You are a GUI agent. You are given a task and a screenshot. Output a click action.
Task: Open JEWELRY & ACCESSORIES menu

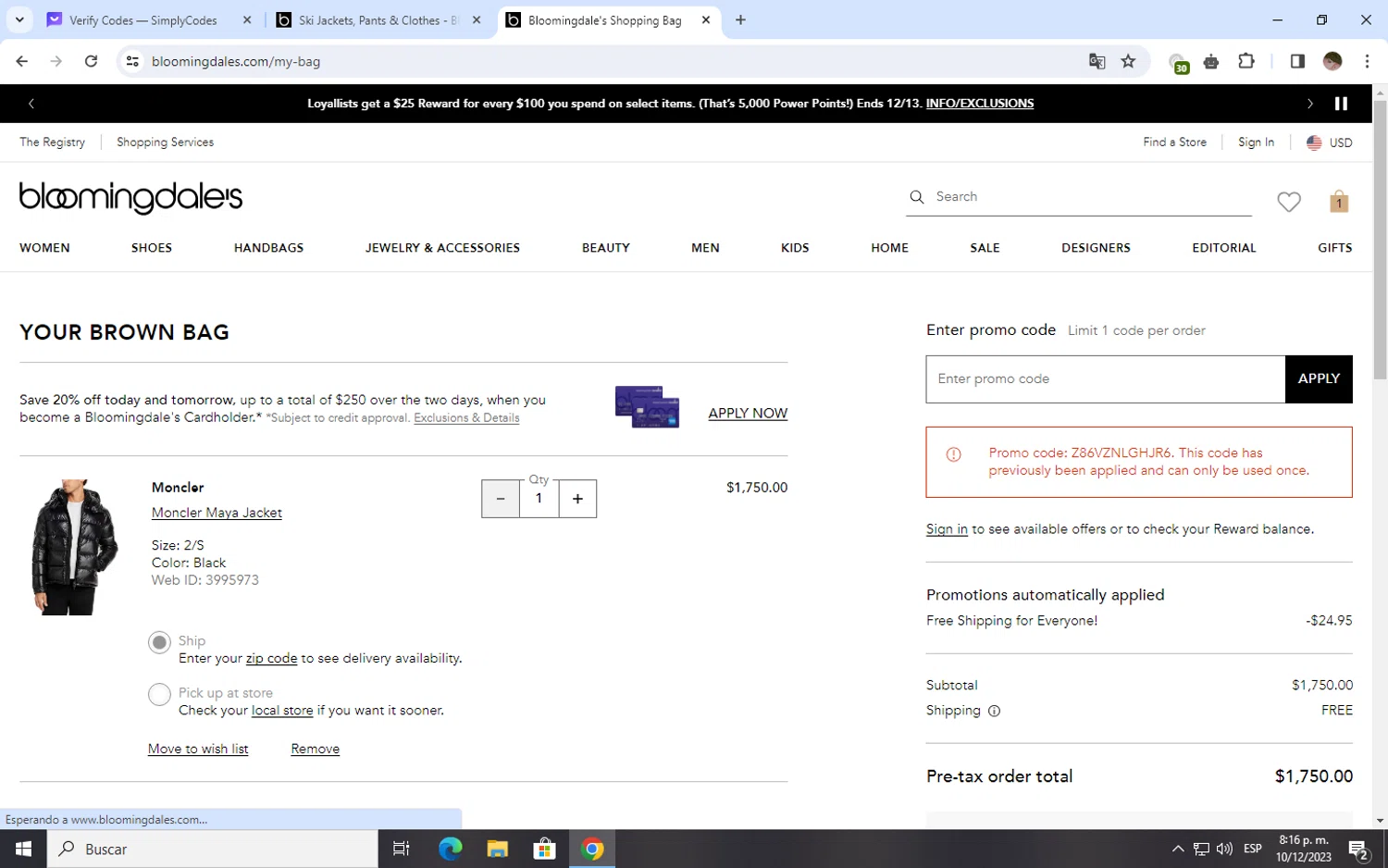coord(442,248)
